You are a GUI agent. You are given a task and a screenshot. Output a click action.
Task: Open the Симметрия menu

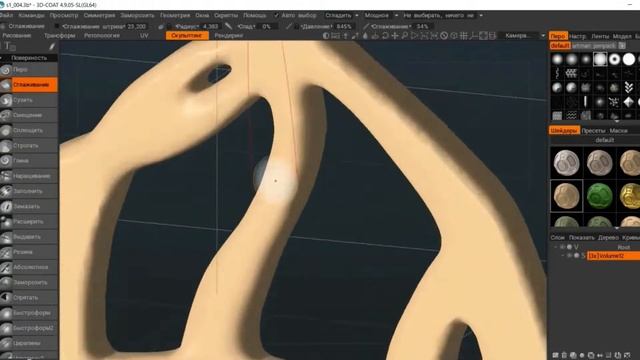click(99, 16)
